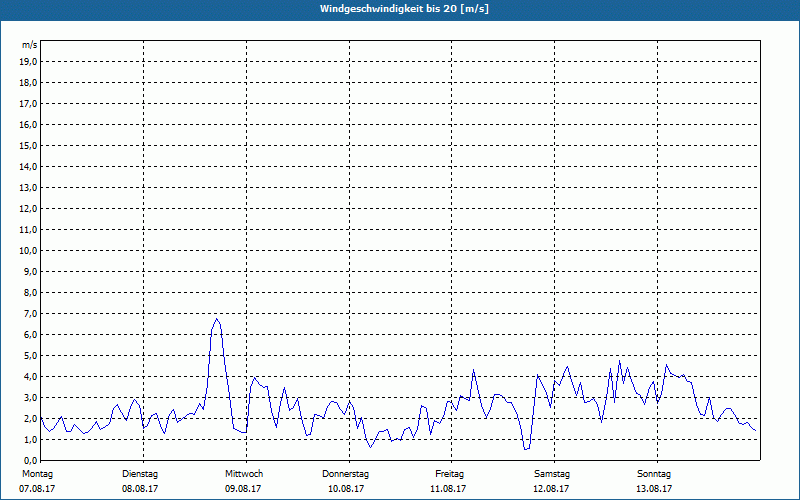Select the 4,0 axis value
The height and width of the screenshot is (500, 800).
click(30, 377)
